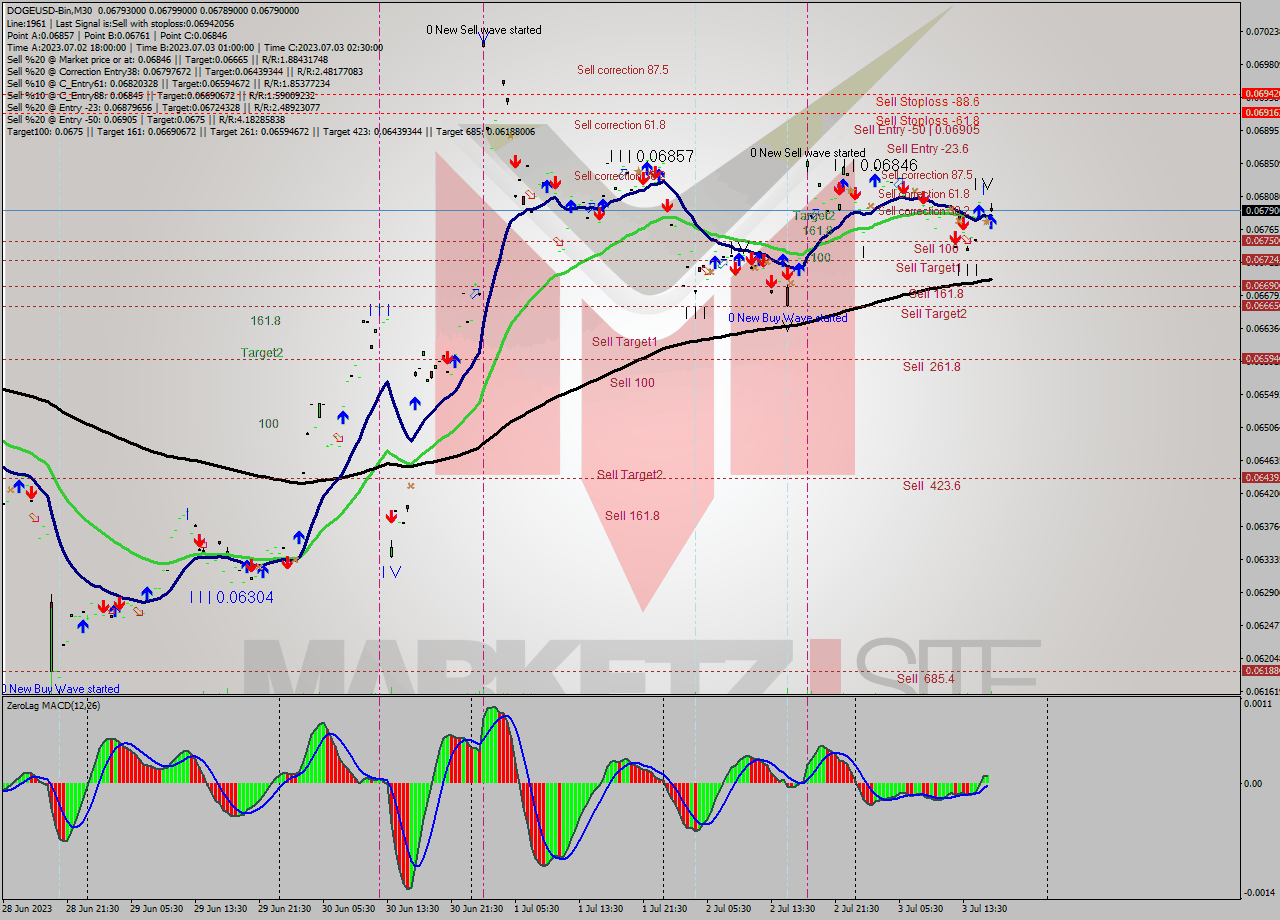Click the 'Sell Entry -23.6' label
1280x920 pixels.
(x=927, y=149)
